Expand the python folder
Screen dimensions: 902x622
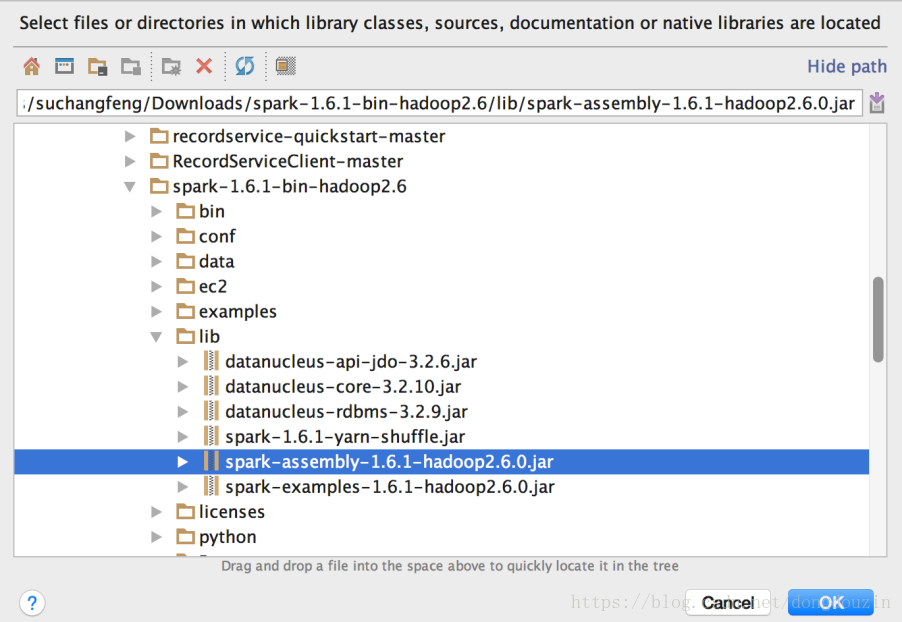click(156, 537)
